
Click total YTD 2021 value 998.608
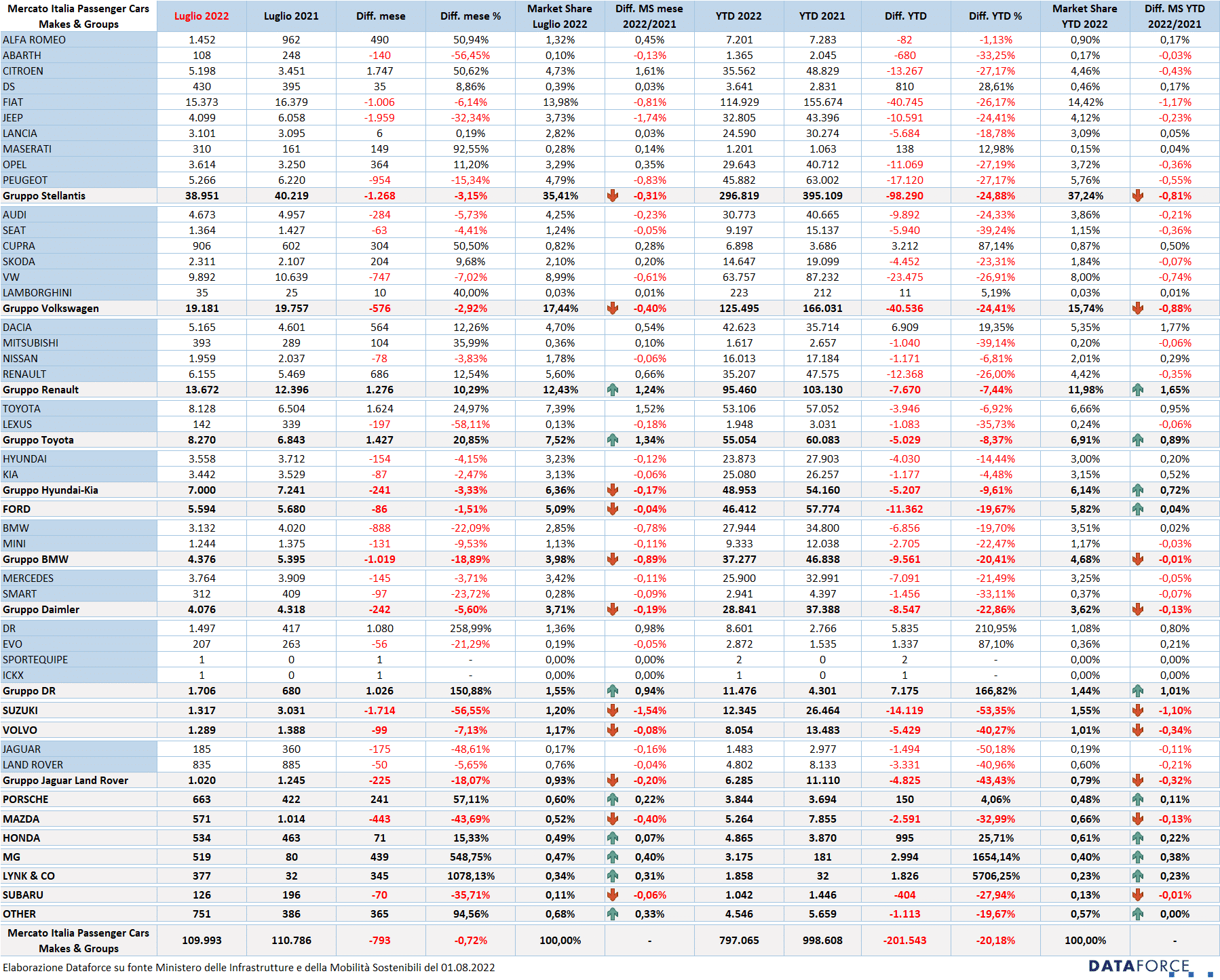click(x=822, y=941)
